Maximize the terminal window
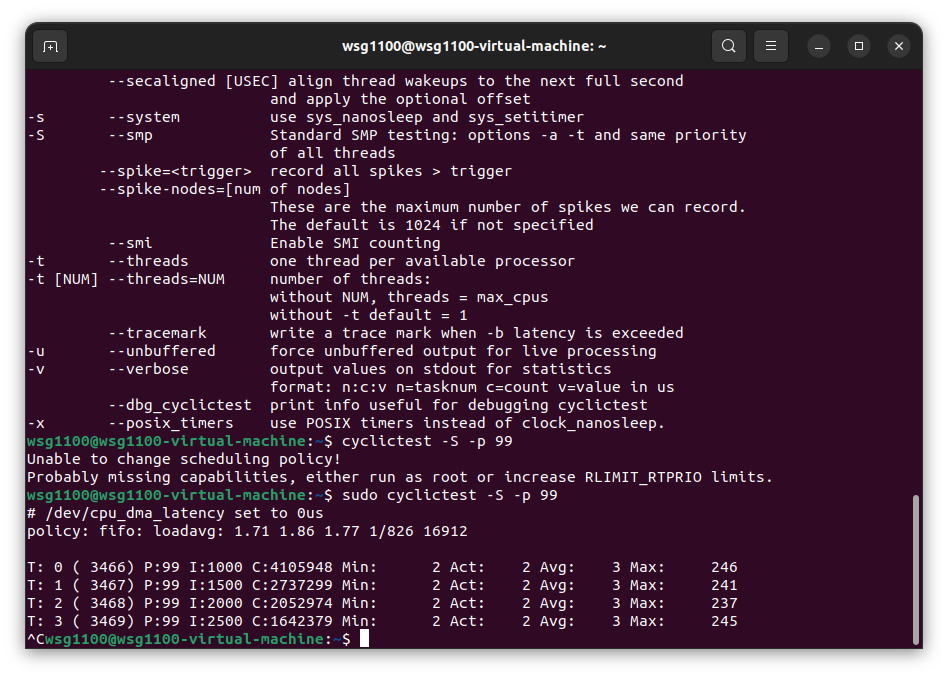 click(859, 46)
